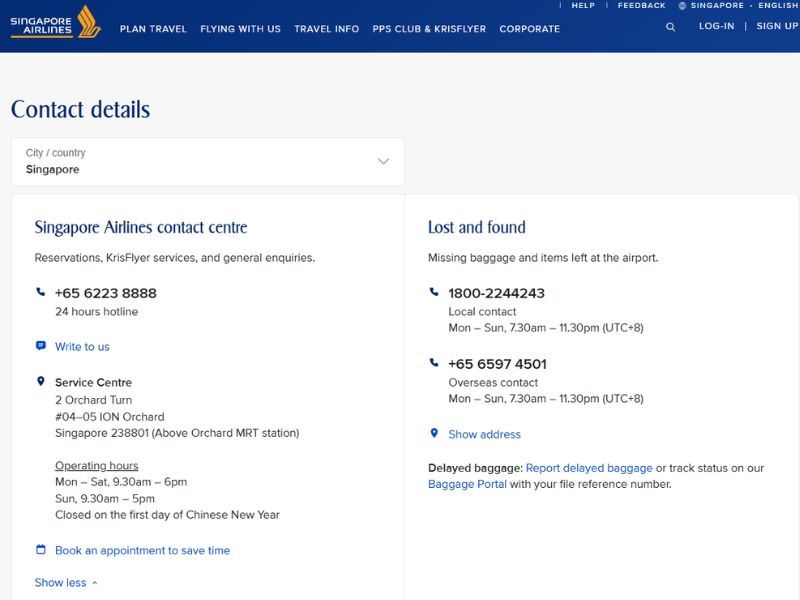This screenshot has width=800, height=600.
Task: Open the Flying With Us menu
Action: [x=240, y=29]
